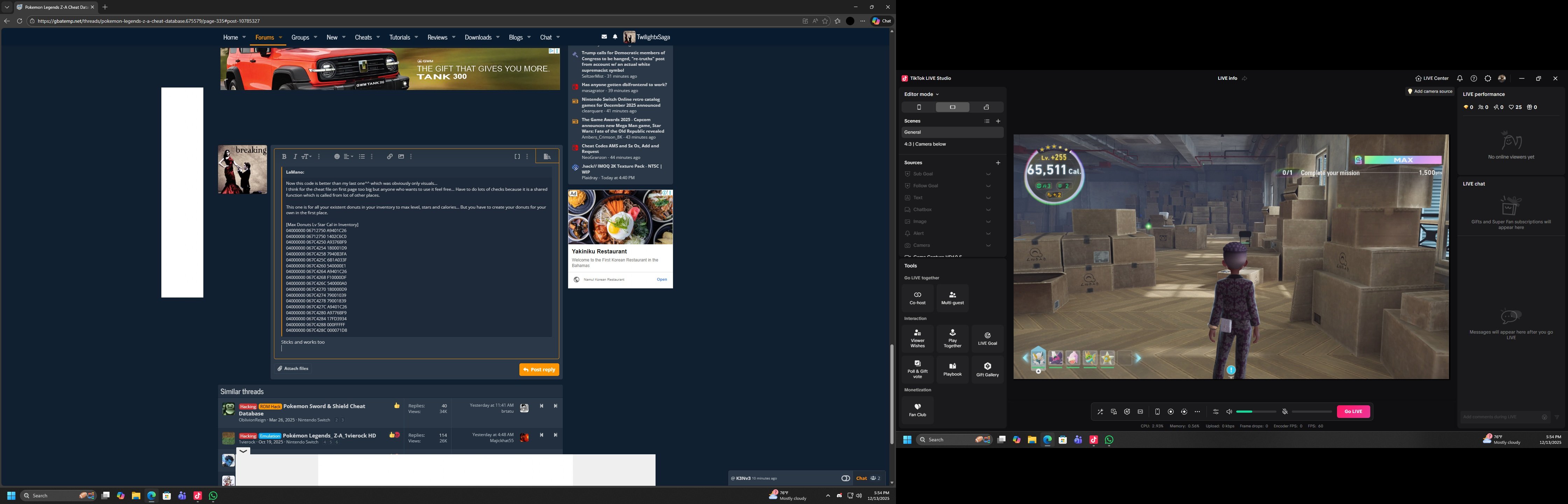Viewport: 1568px width, 504px height.
Task: Toggle visibility of Sub Goal source
Action: (988, 174)
